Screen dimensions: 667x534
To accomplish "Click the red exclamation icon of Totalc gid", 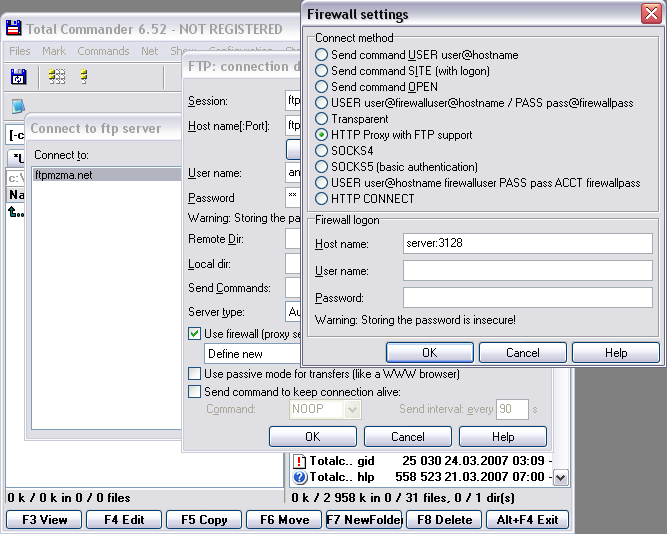I will coord(299,461).
